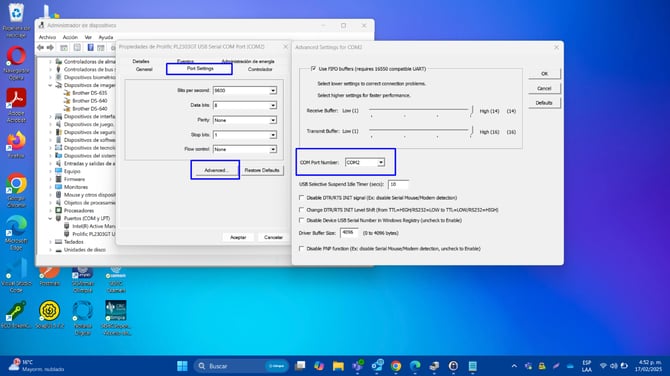Screen dimensions: 670x376
Task: Open Edge from the taskbar
Action: coord(415,366)
